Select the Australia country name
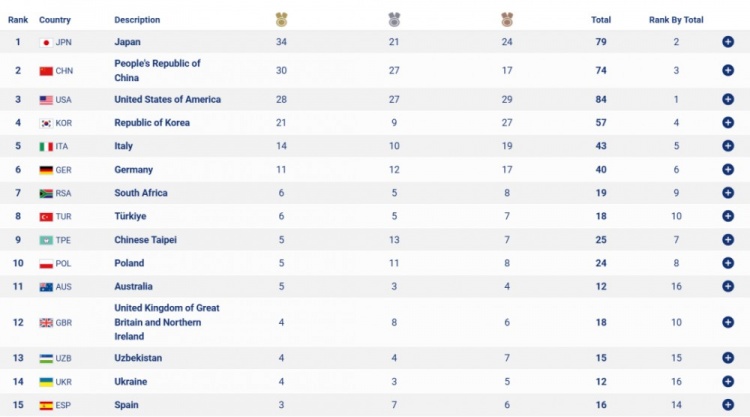750x417 pixels. click(x=136, y=287)
